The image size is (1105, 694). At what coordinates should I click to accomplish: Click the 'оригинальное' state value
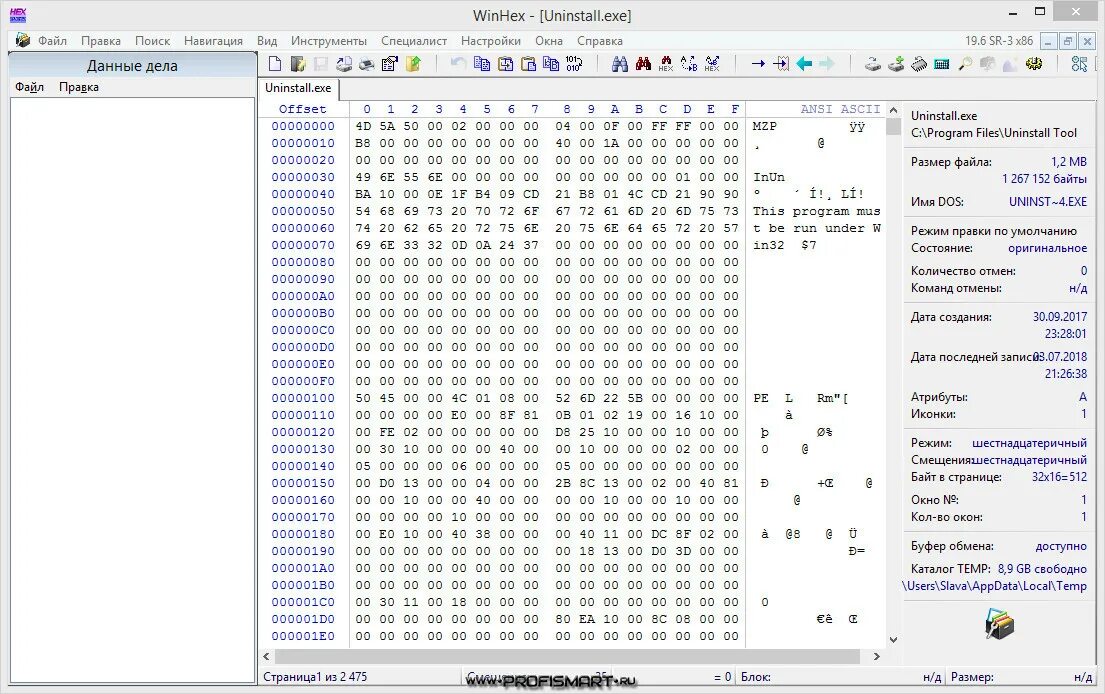[x=1047, y=248]
